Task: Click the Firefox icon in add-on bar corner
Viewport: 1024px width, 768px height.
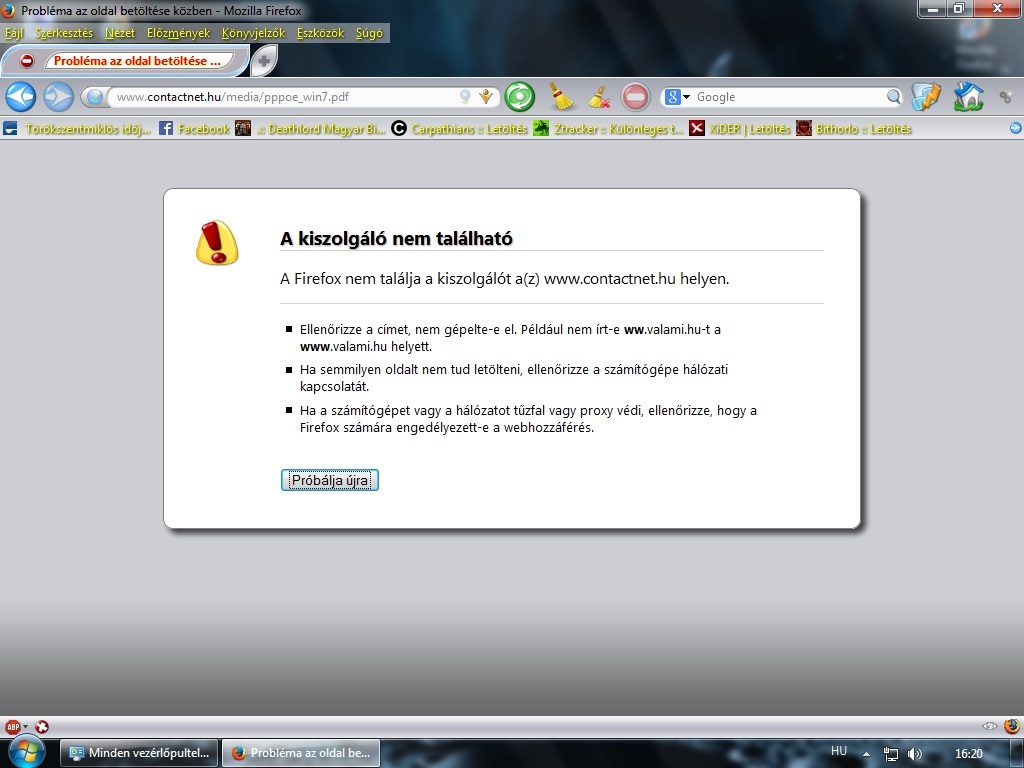Action: 1012,726
